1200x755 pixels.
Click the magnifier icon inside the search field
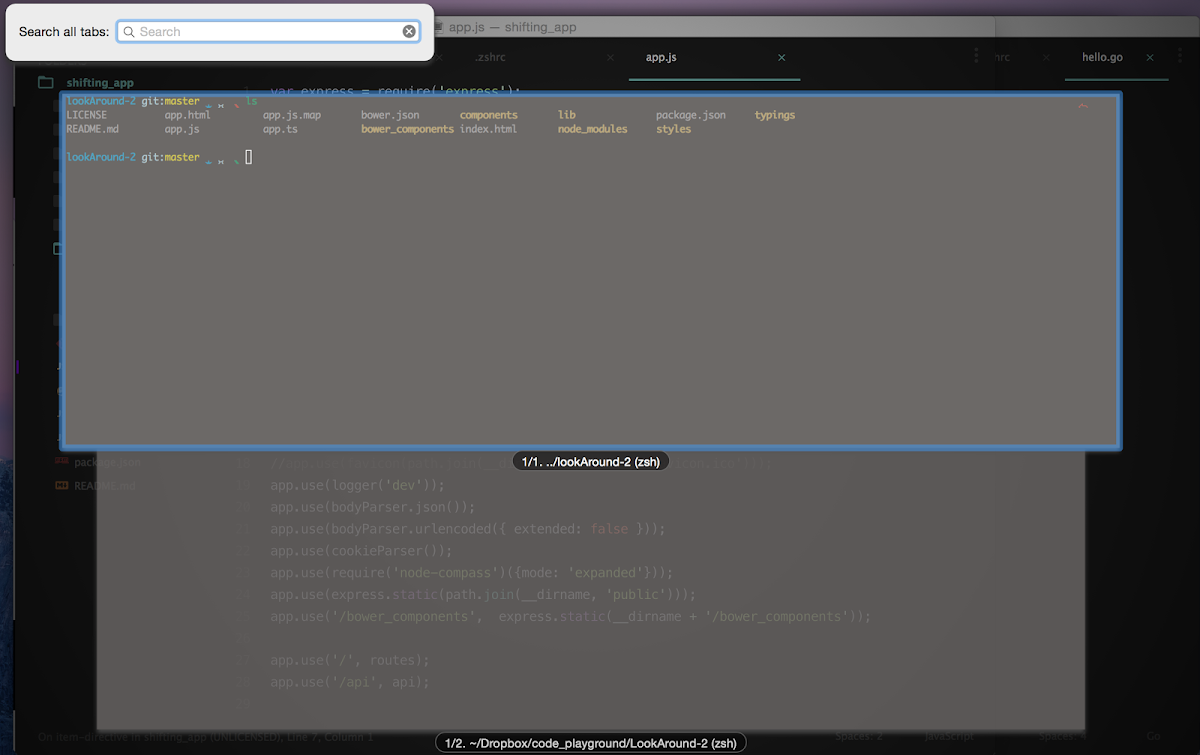(129, 31)
